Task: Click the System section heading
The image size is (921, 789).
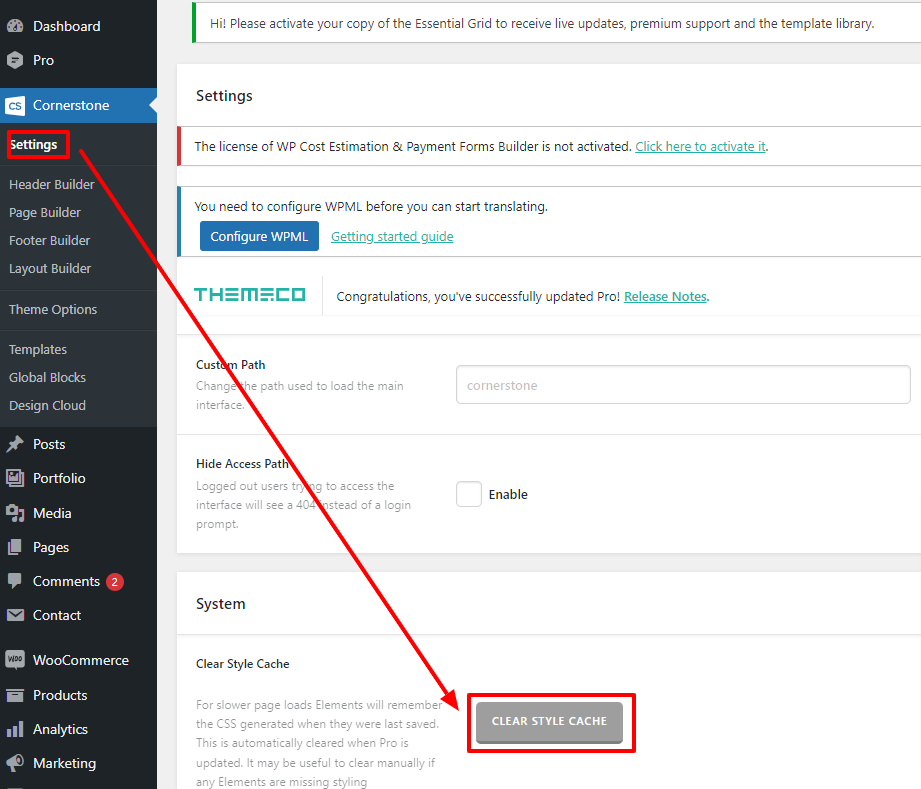Action: coord(220,604)
